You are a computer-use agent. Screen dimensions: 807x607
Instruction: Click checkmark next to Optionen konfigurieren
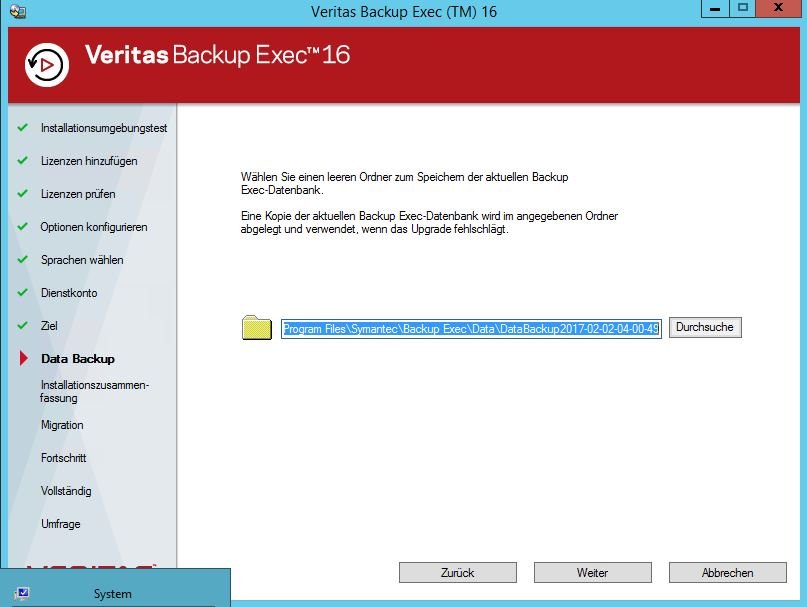[23, 226]
